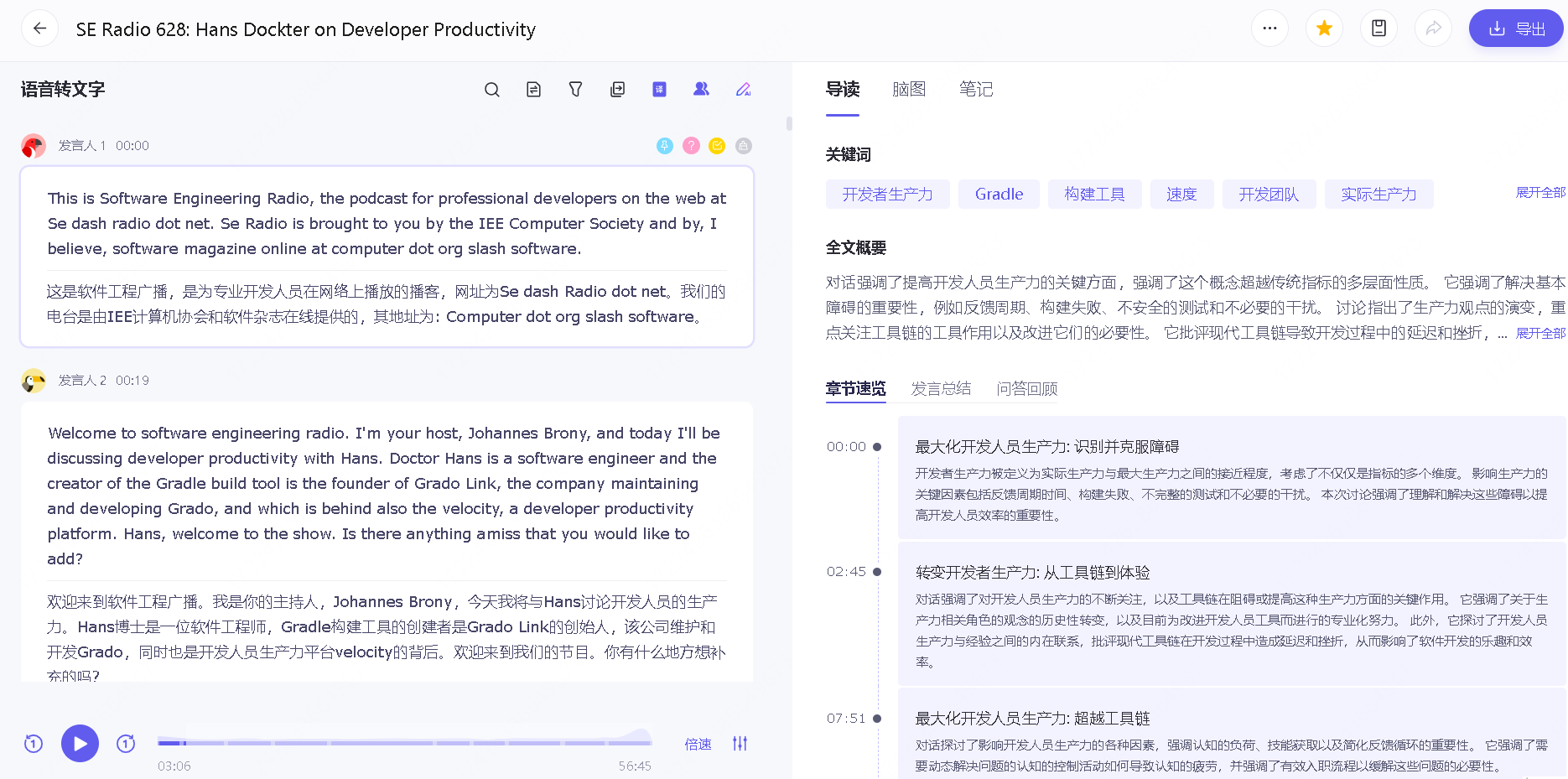Expand all keywords with 展开全部

1540,193
